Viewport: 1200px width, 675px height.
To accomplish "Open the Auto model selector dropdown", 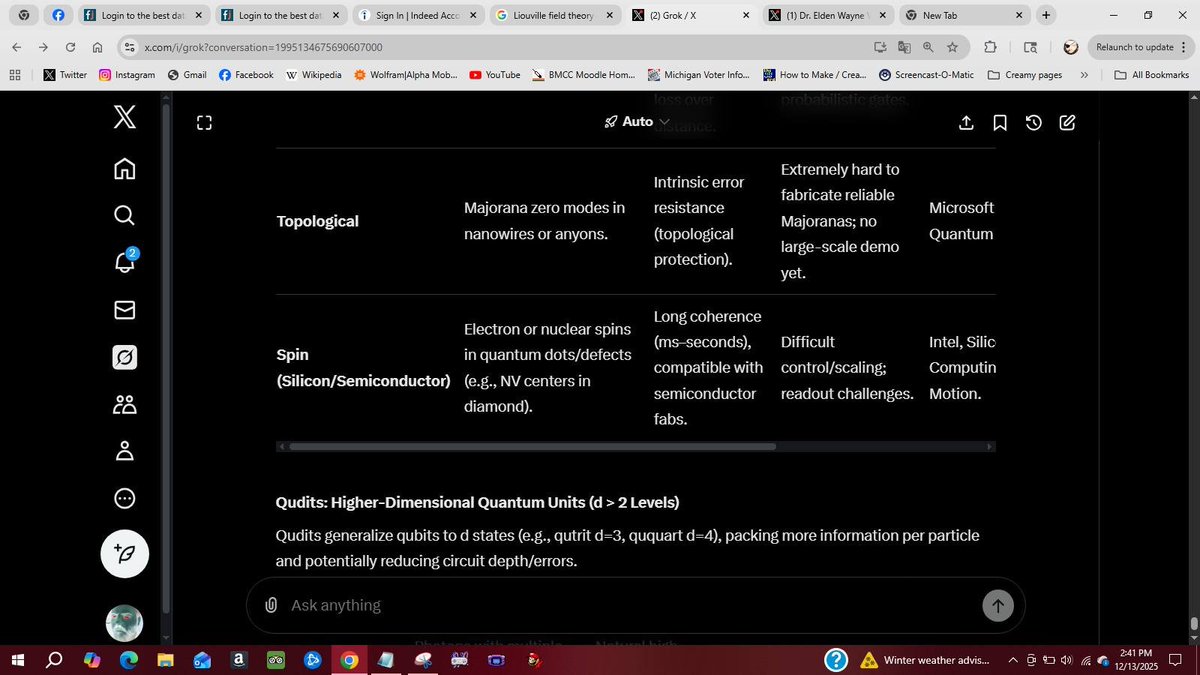I will pyautogui.click(x=637, y=121).
